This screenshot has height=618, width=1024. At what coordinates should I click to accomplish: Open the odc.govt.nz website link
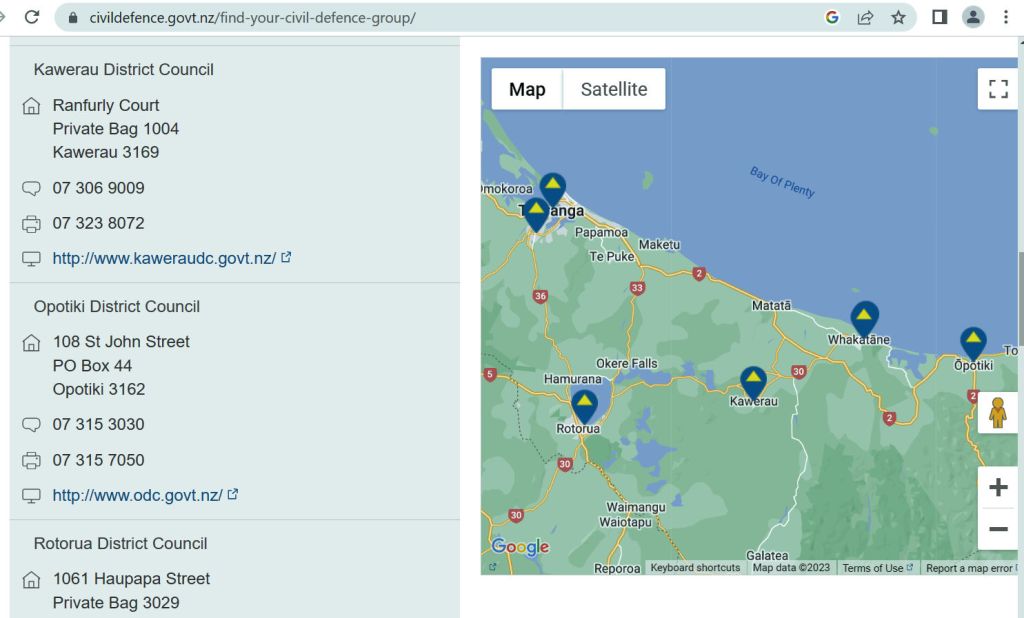pos(137,495)
